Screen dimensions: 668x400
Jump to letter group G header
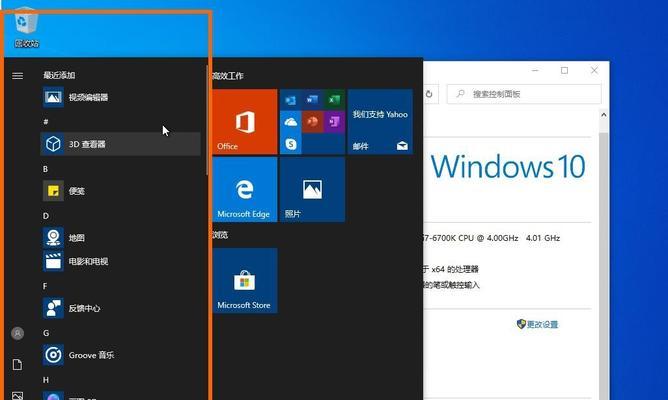click(46, 333)
